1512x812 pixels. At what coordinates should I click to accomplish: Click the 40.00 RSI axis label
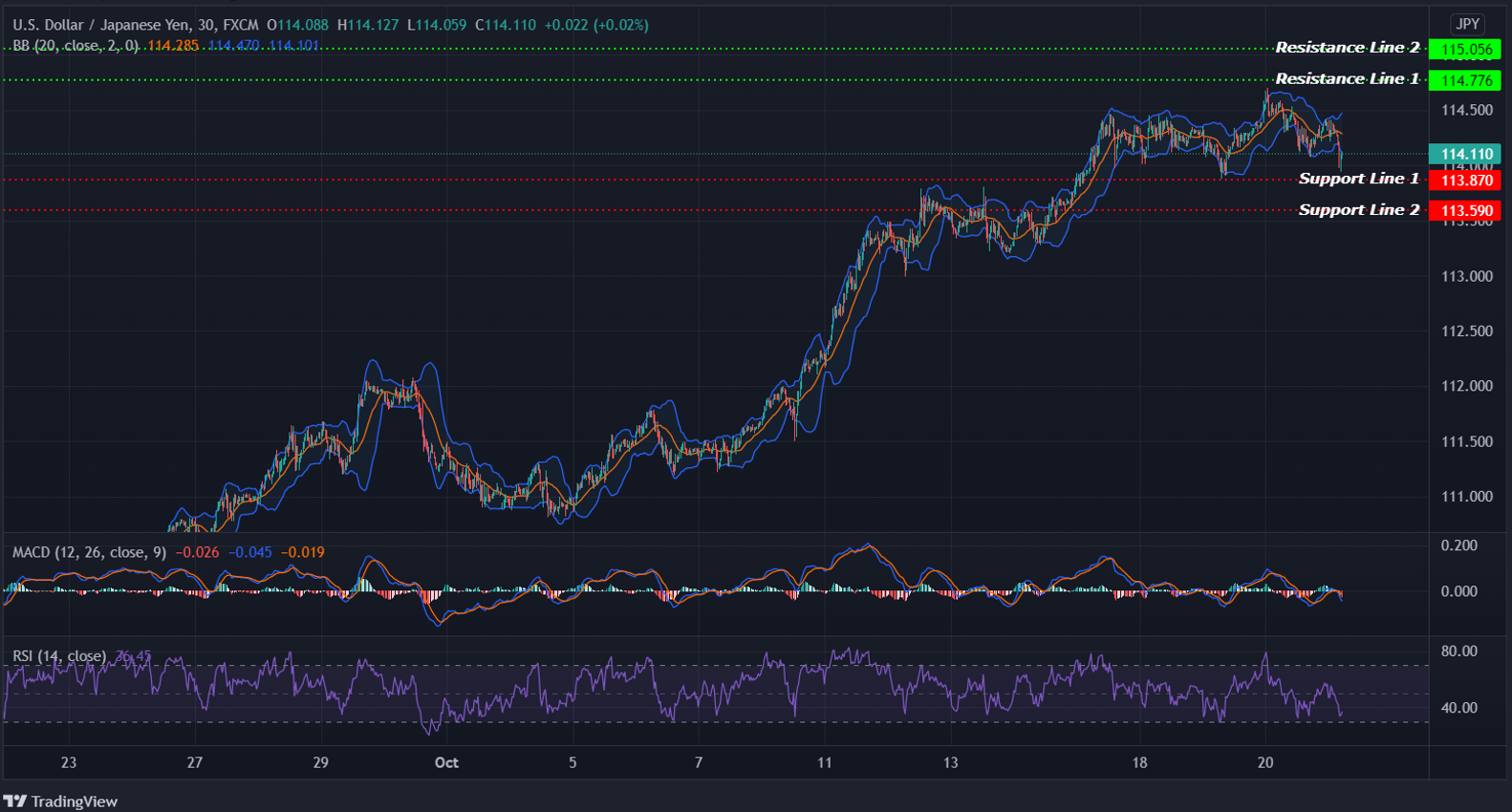[1459, 708]
